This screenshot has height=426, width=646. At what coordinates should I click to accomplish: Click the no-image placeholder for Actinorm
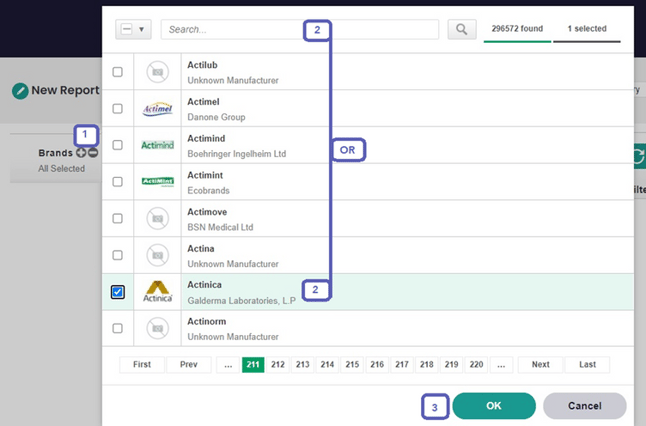coord(157,328)
